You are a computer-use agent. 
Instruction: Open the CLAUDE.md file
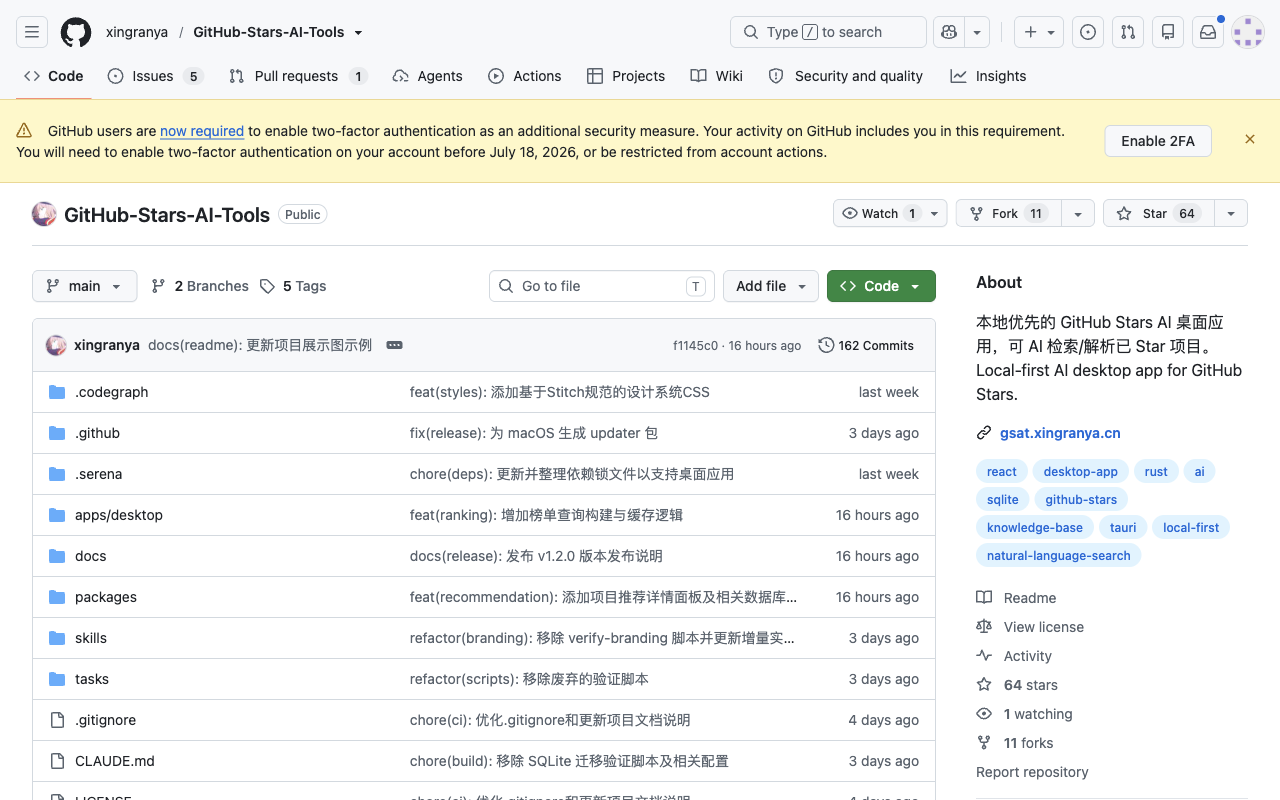(x=115, y=761)
